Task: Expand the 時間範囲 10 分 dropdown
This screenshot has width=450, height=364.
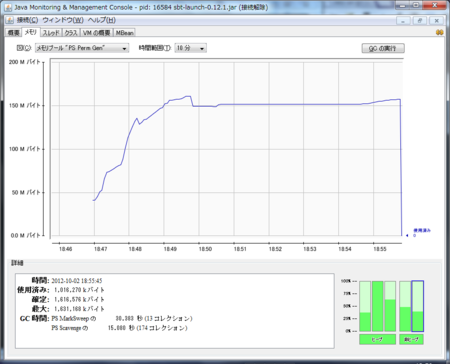Action: [x=190, y=48]
